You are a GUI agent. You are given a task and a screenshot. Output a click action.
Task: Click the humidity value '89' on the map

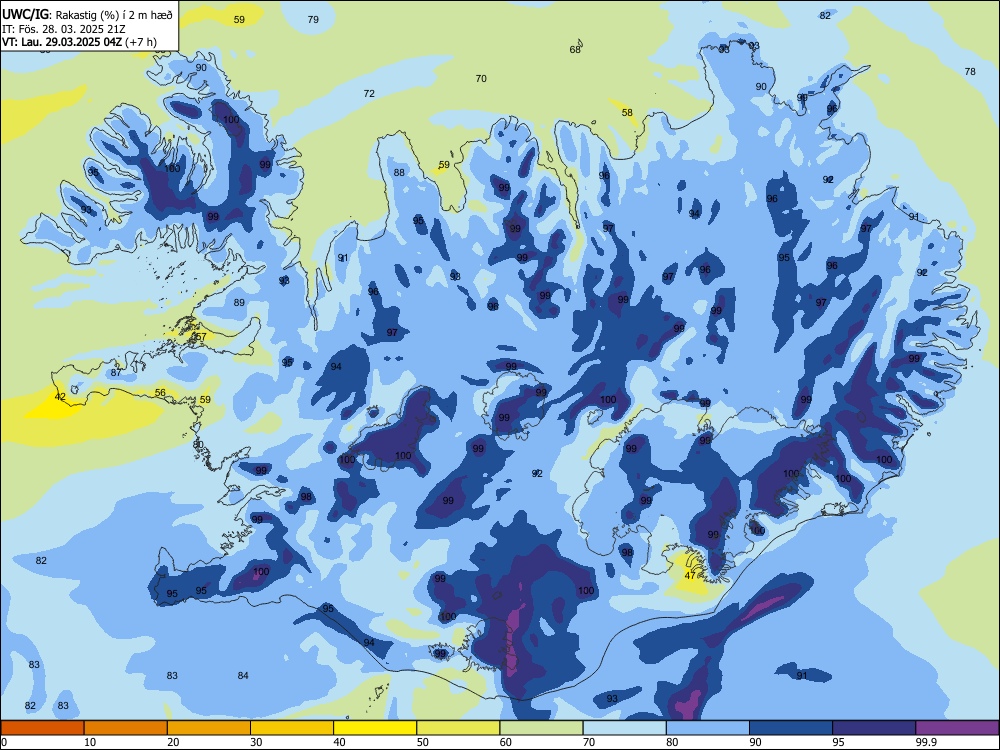(239, 302)
